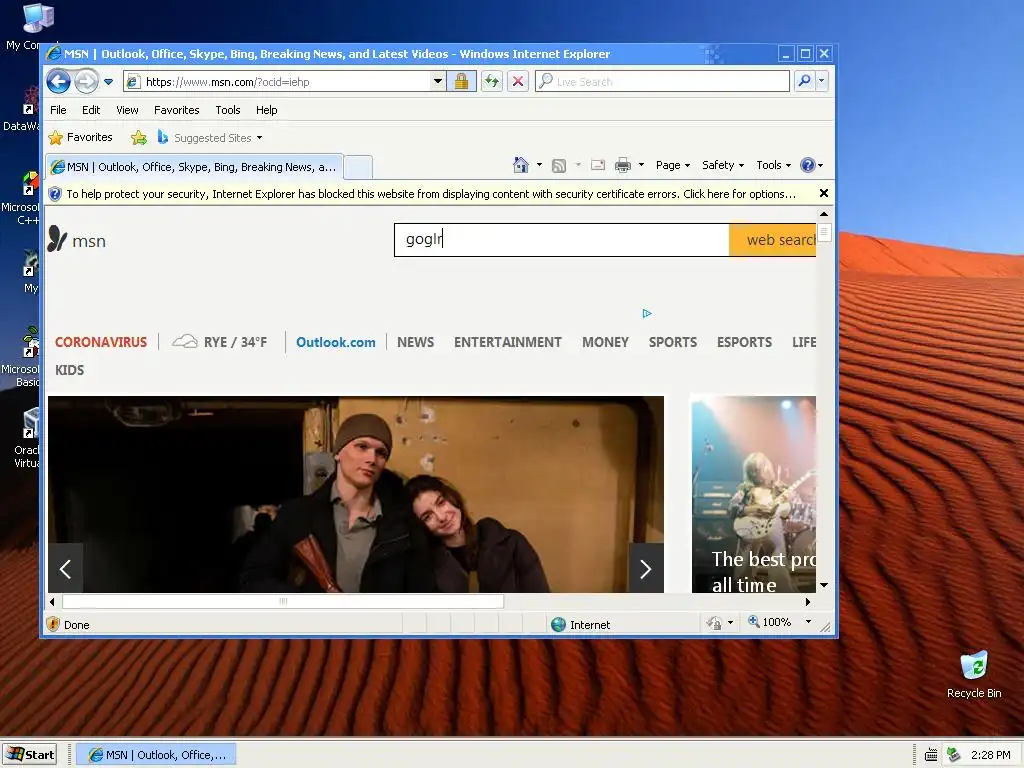Open the couple photo story image
This screenshot has width=1024, height=768.
click(x=356, y=494)
